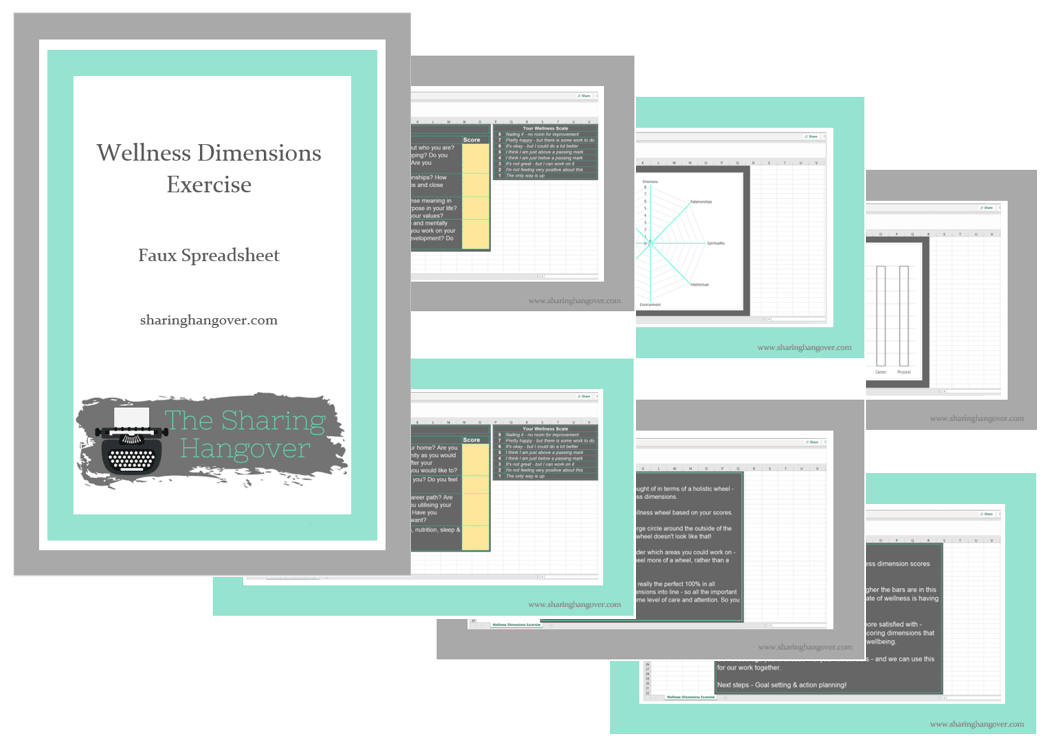This screenshot has width=1050, height=749.
Task: Select "Next steps - Goal setting & action planning!" text
Action: pyautogui.click(x=781, y=685)
